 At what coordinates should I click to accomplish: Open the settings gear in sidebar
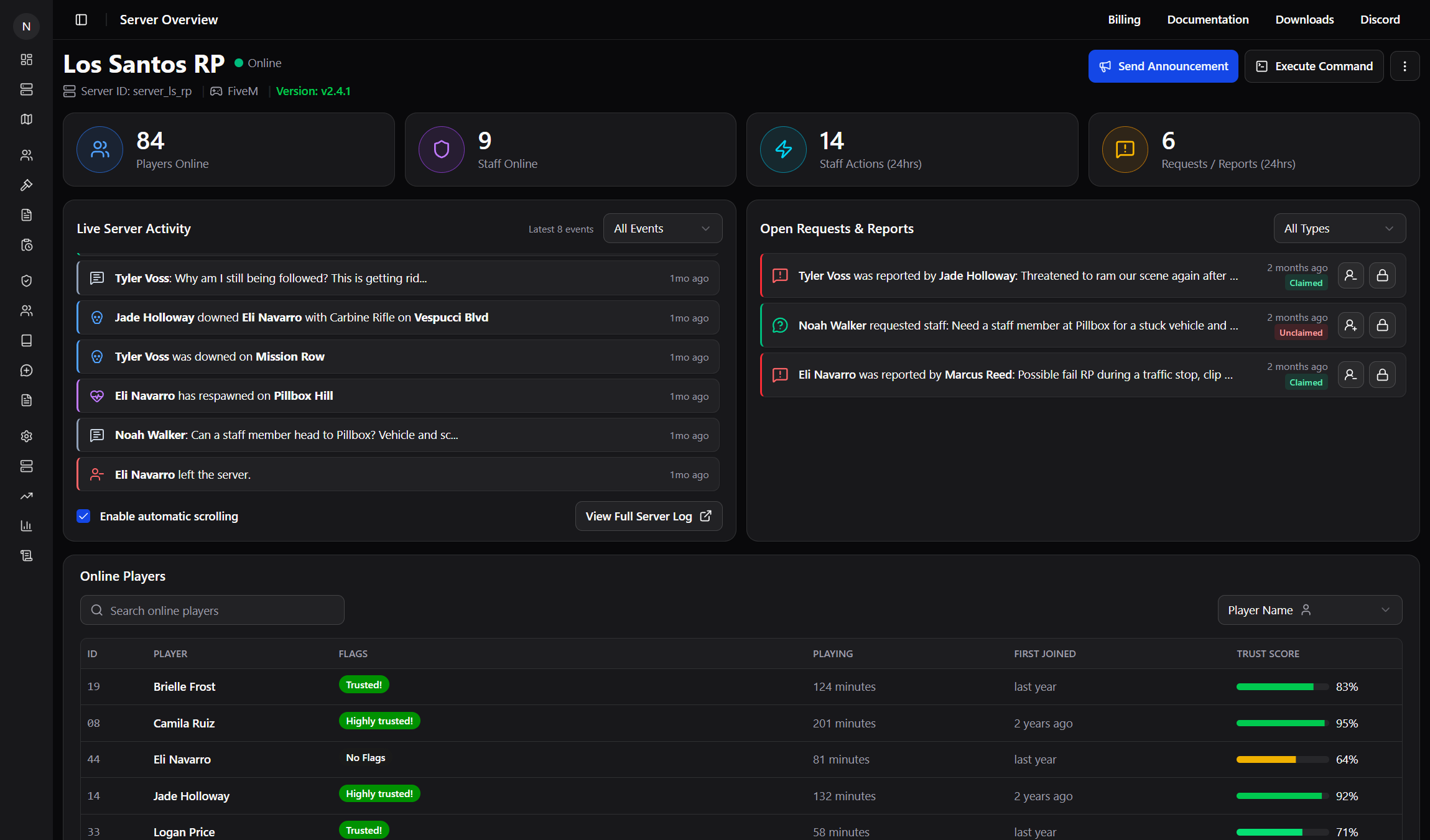pos(26,436)
